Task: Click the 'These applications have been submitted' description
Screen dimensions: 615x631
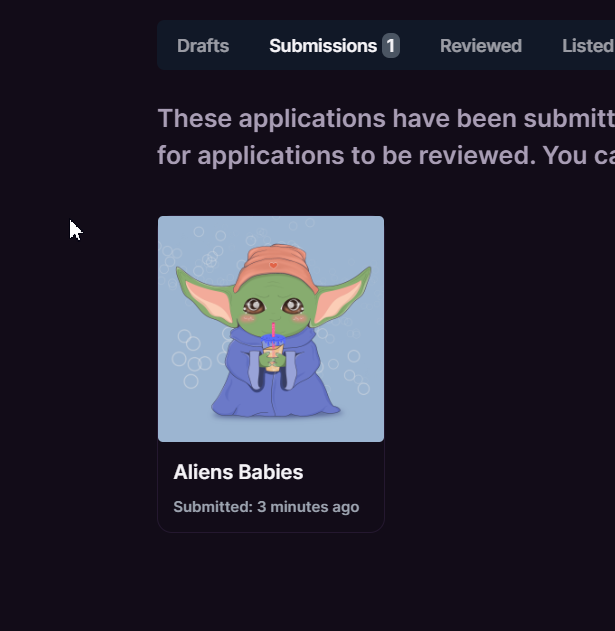Action: tap(386, 137)
